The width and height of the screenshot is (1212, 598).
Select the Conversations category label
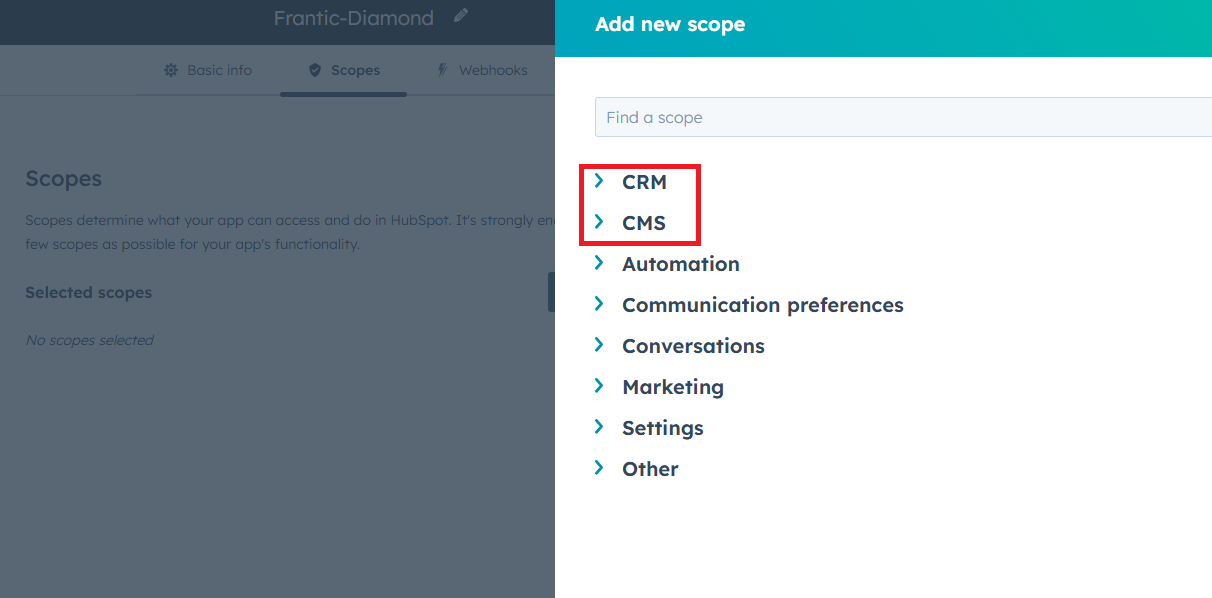693,346
